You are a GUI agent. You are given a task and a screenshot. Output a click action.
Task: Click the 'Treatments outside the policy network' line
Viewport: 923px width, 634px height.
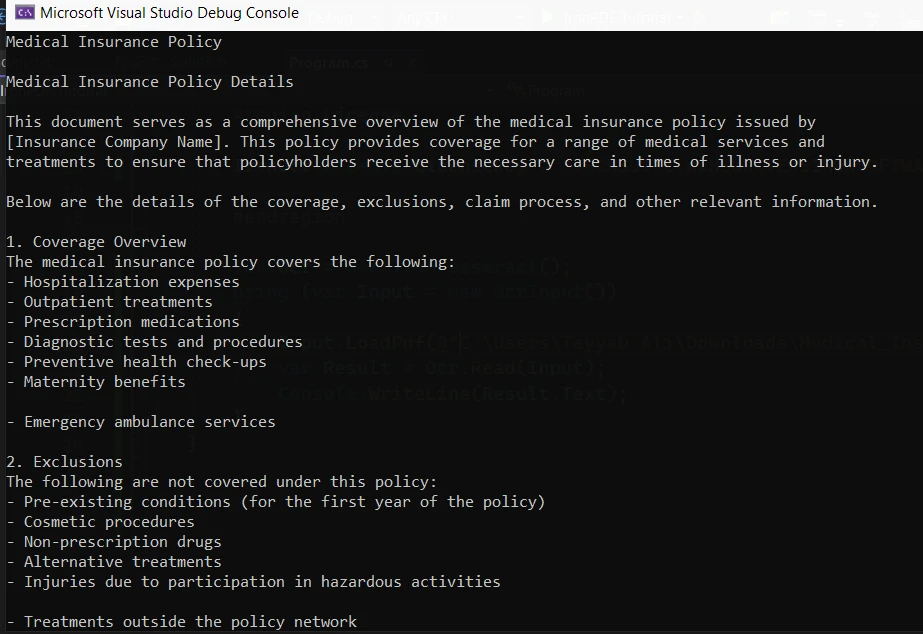pyautogui.click(x=190, y=622)
